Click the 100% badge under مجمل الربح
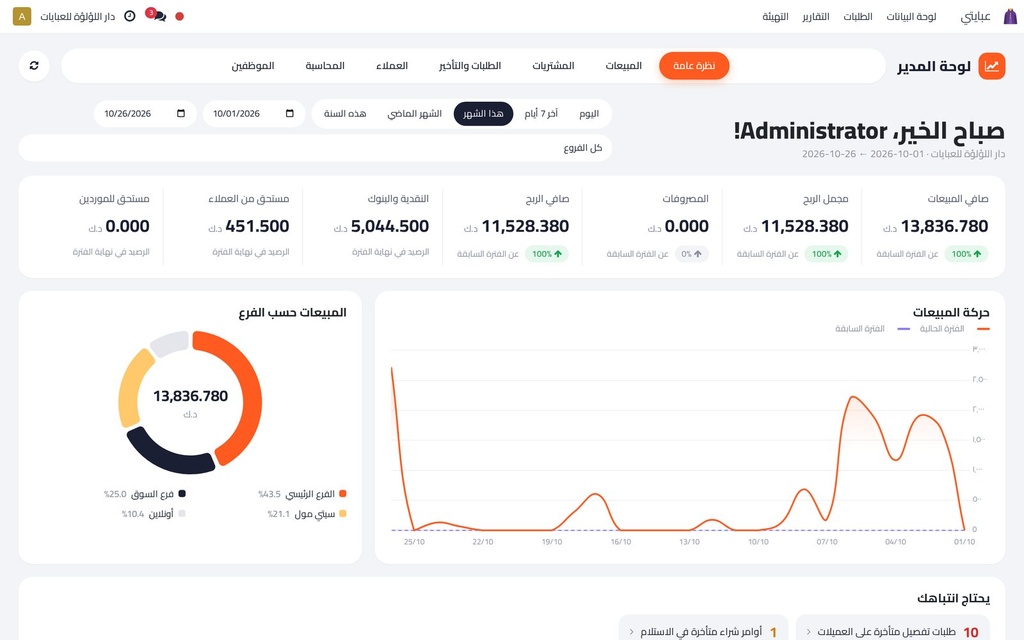 pos(826,254)
